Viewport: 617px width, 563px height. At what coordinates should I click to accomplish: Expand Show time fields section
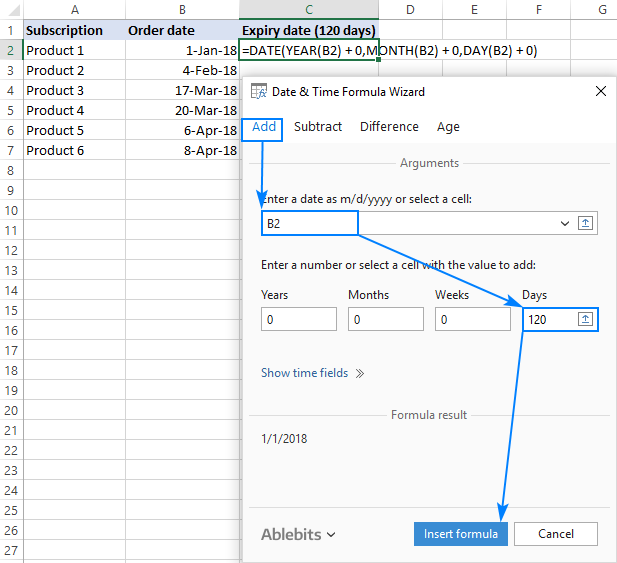(312, 373)
